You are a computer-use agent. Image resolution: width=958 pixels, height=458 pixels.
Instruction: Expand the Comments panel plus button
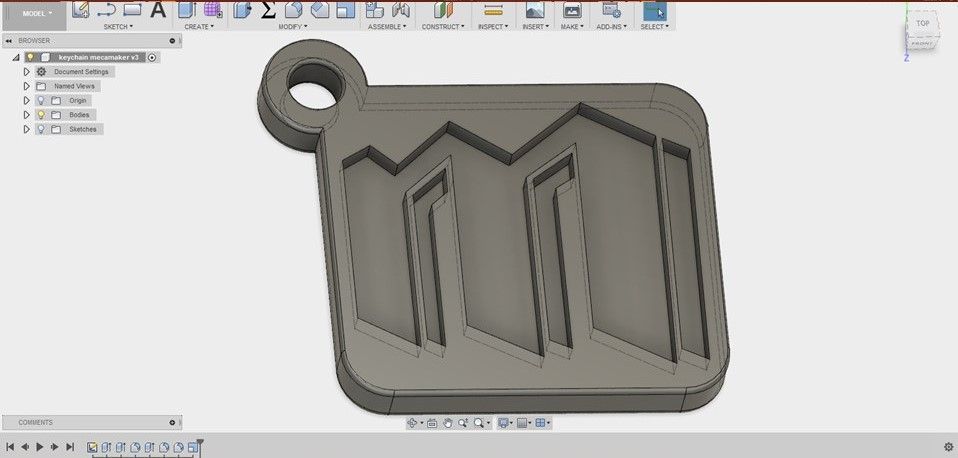pyautogui.click(x=172, y=423)
